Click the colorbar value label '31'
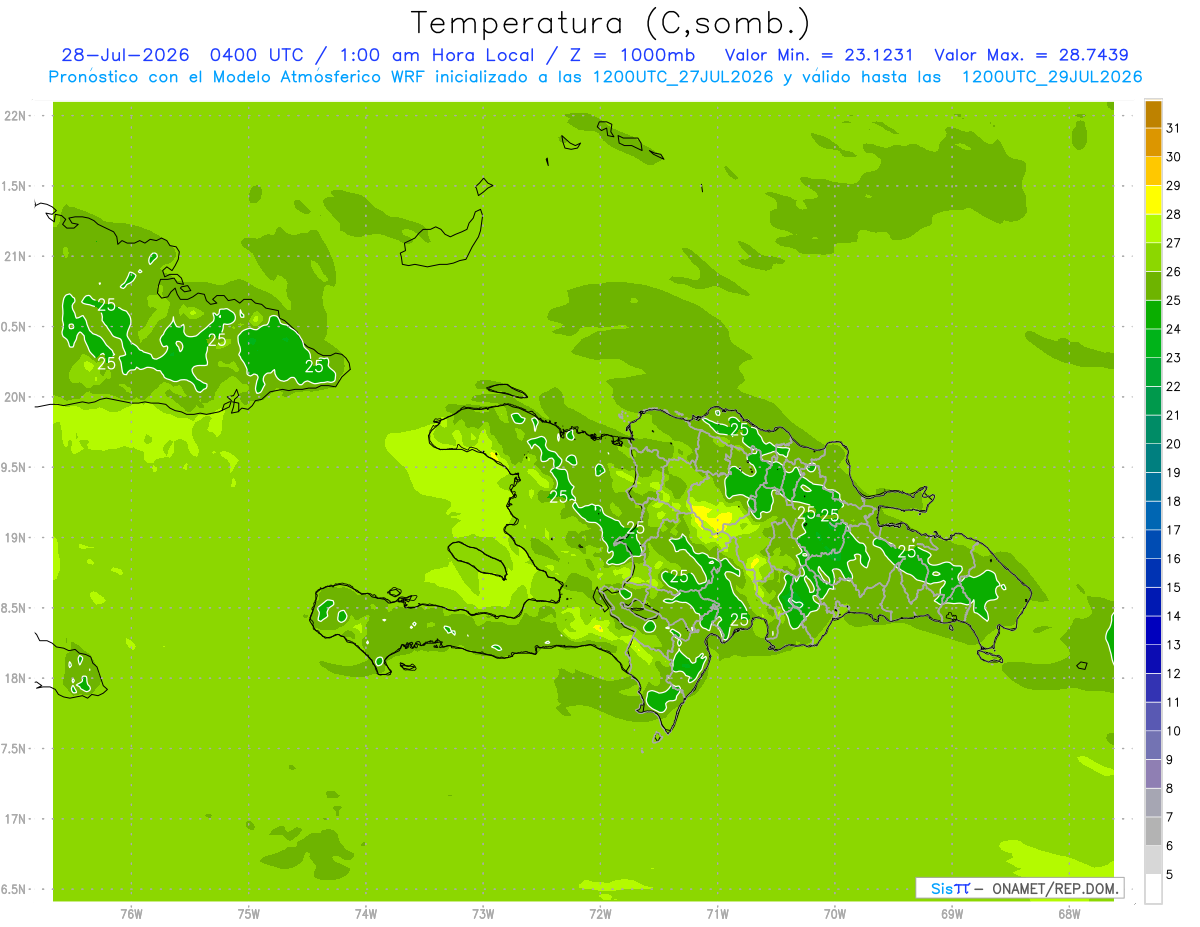 (x=1174, y=128)
